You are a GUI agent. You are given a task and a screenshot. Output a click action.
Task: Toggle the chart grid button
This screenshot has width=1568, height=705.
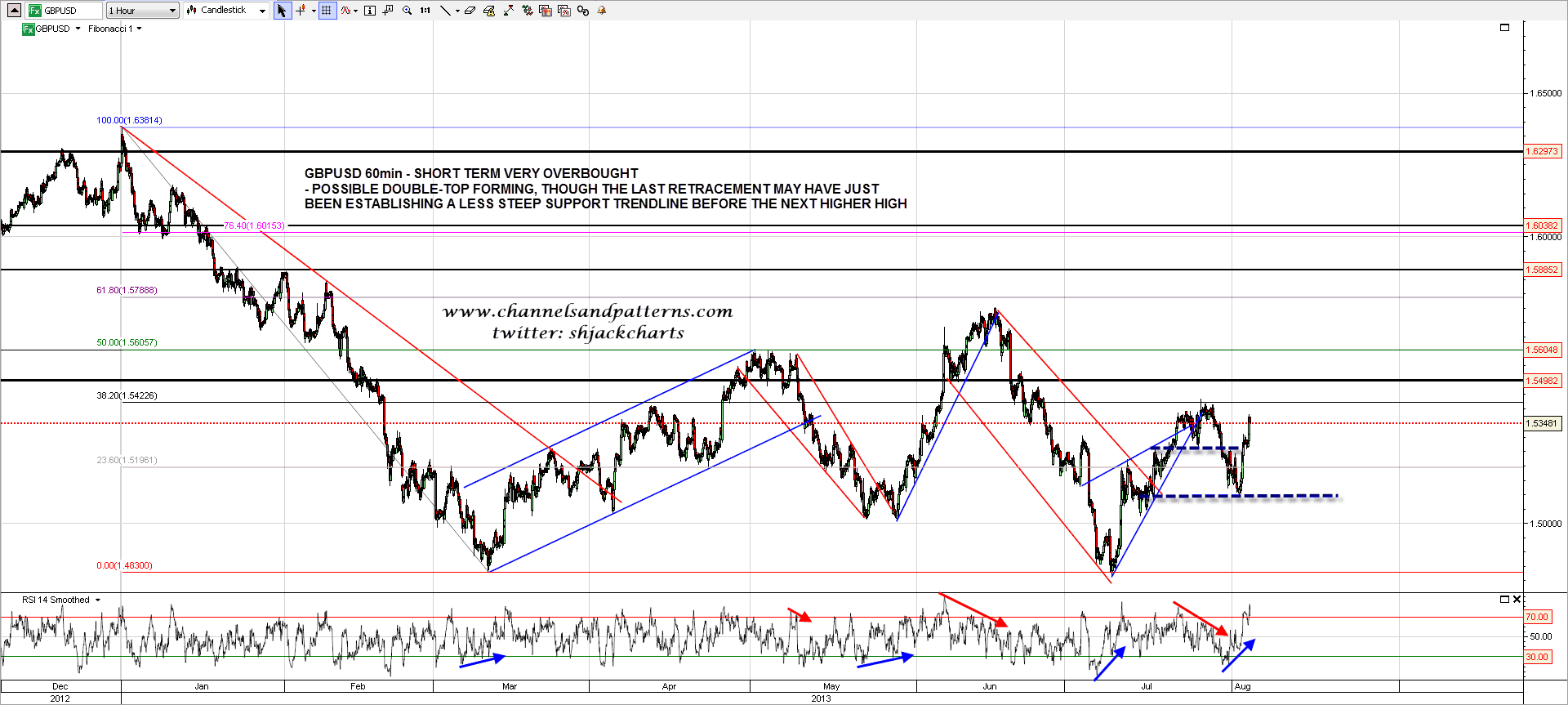coord(327,11)
